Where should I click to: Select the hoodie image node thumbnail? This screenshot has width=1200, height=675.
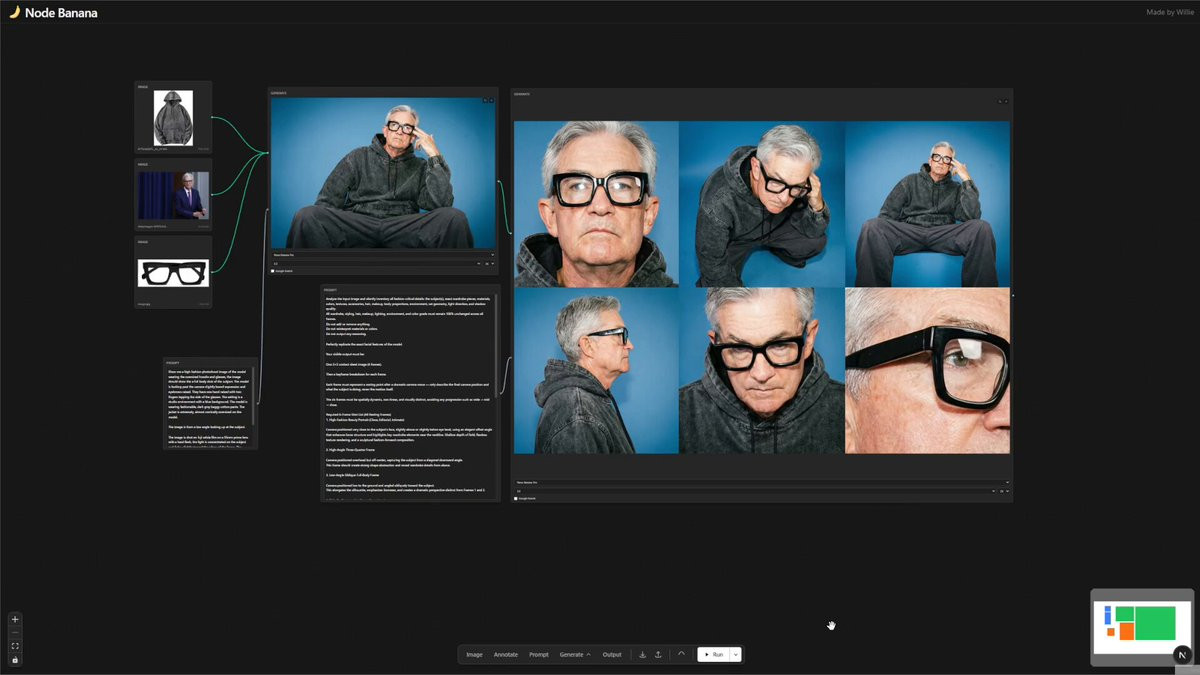(x=173, y=117)
